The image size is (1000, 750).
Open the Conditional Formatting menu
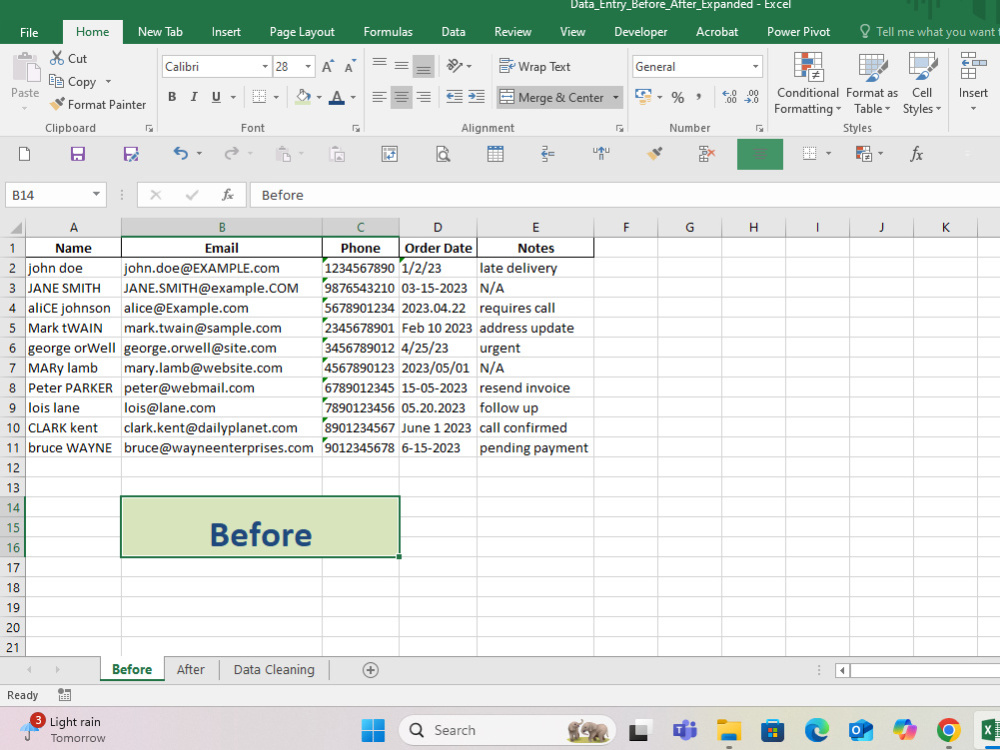[807, 84]
